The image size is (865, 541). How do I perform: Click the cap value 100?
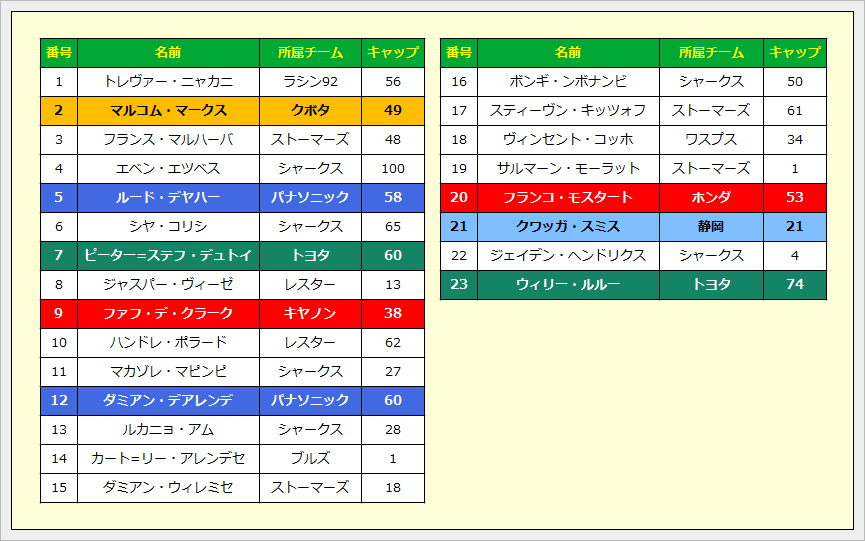coord(393,169)
